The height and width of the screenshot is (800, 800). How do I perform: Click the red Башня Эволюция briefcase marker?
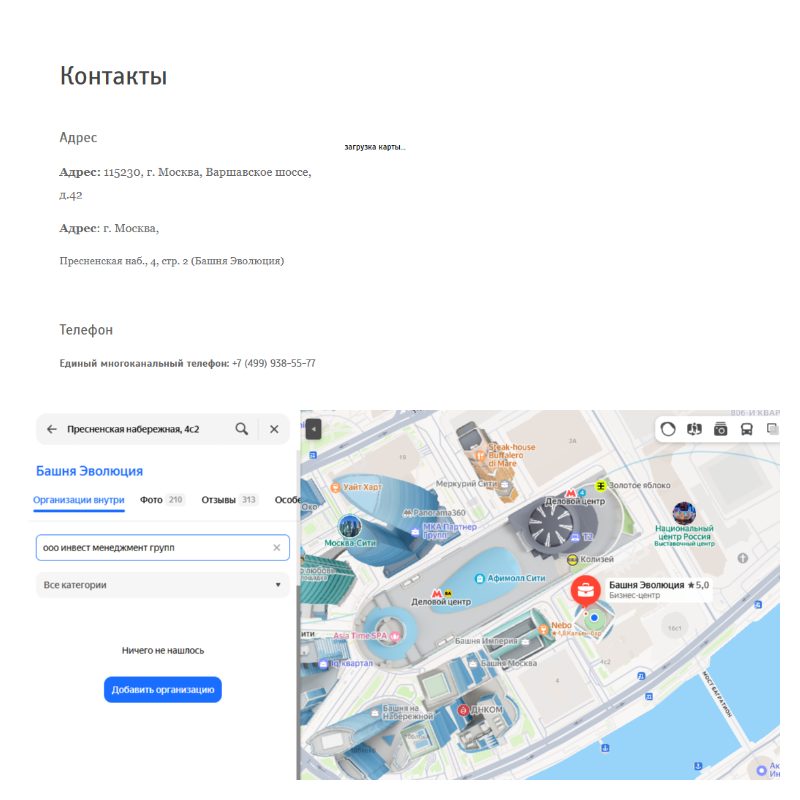click(585, 590)
